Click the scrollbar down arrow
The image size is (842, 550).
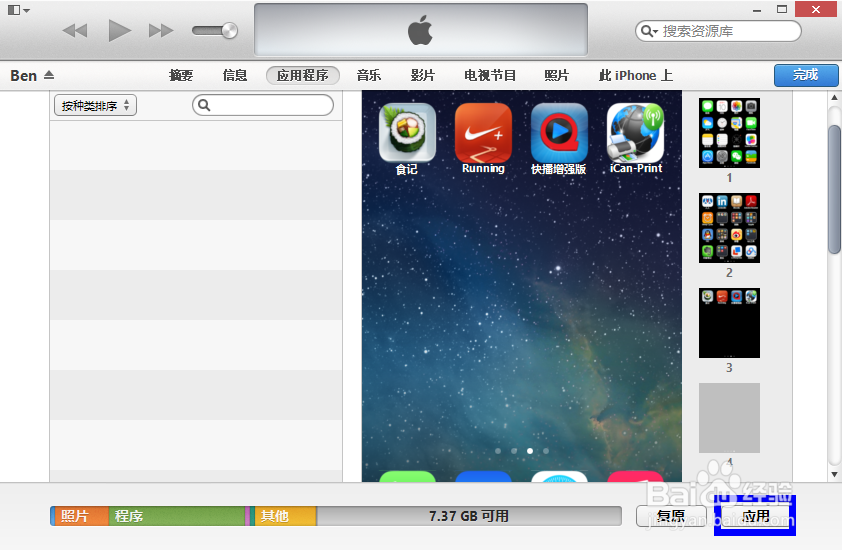coord(834,475)
